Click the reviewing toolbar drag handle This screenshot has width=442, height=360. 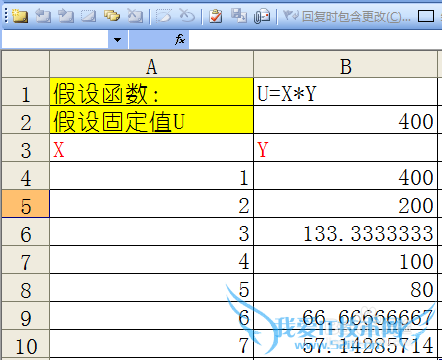click(x=6, y=16)
